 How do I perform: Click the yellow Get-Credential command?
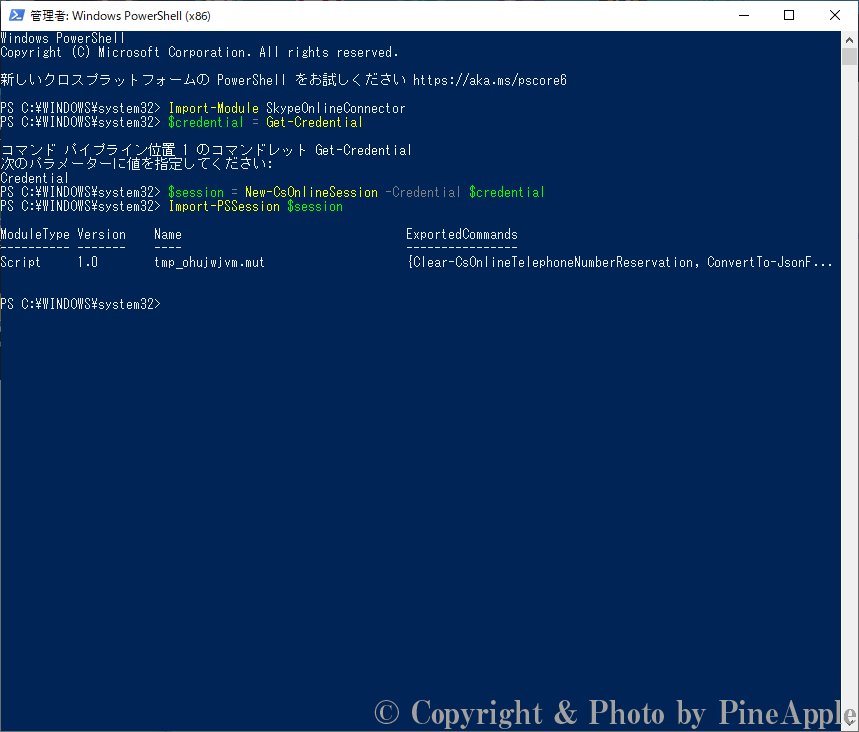(x=314, y=122)
